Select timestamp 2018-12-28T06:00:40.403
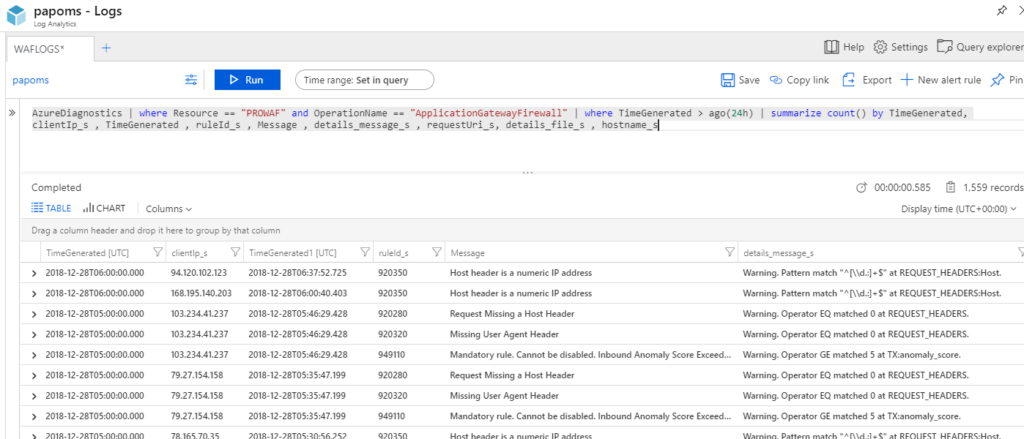Image resolution: width=1024 pixels, height=439 pixels. [298, 293]
